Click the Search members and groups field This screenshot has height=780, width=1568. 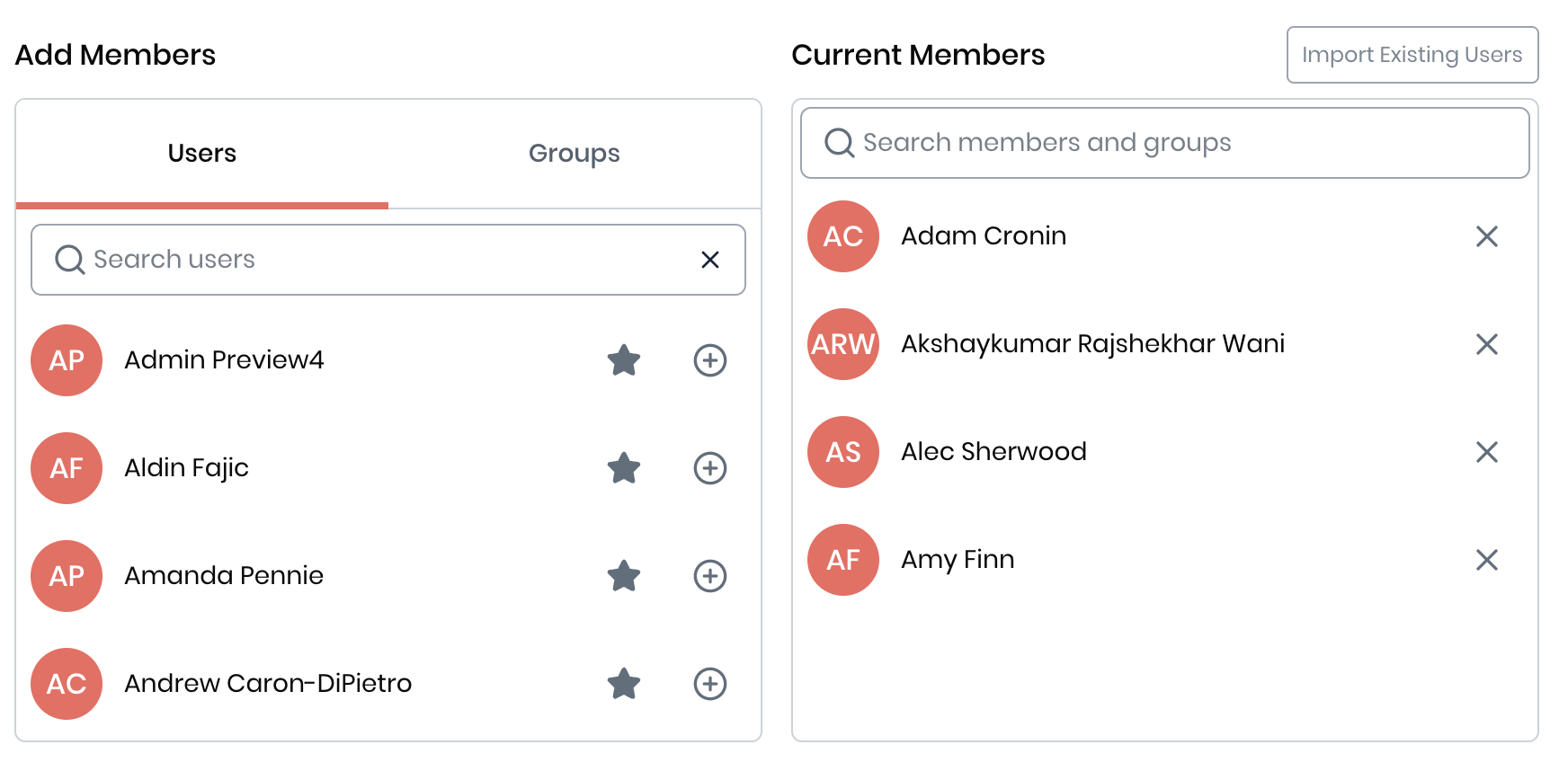click(x=1169, y=143)
